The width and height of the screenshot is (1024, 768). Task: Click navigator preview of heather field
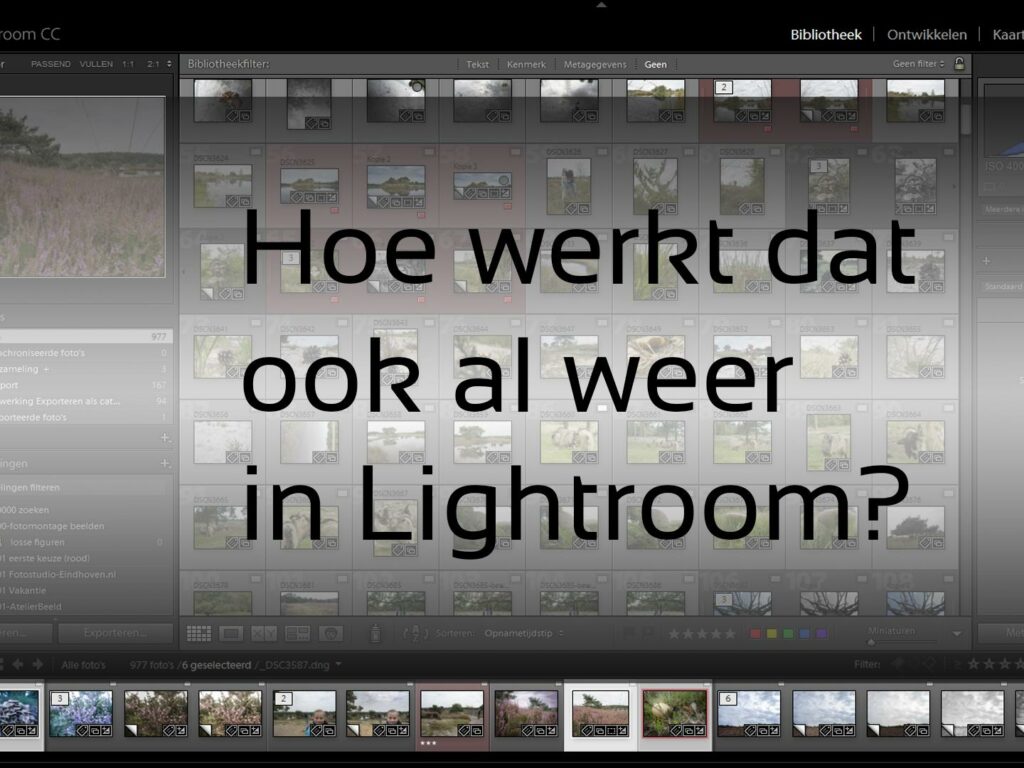[82, 187]
